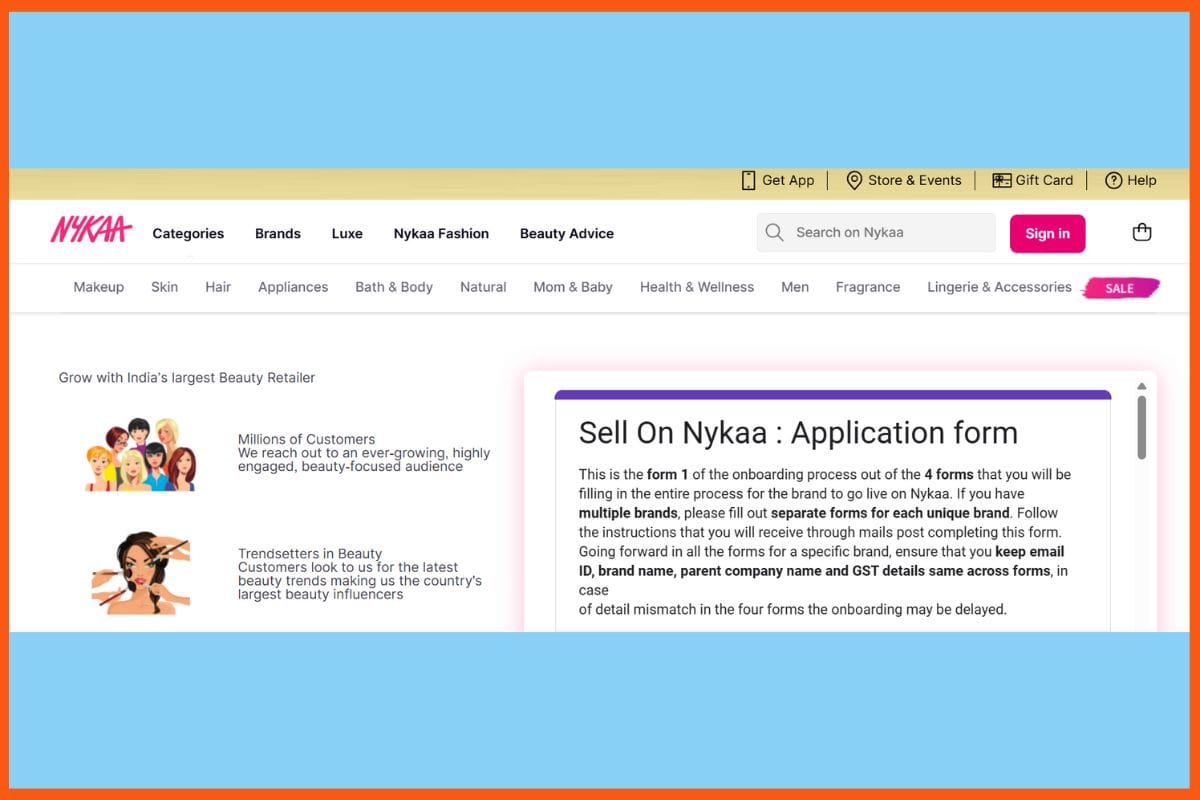Click the Sell On Nykaa : Application form heading

[798, 433]
